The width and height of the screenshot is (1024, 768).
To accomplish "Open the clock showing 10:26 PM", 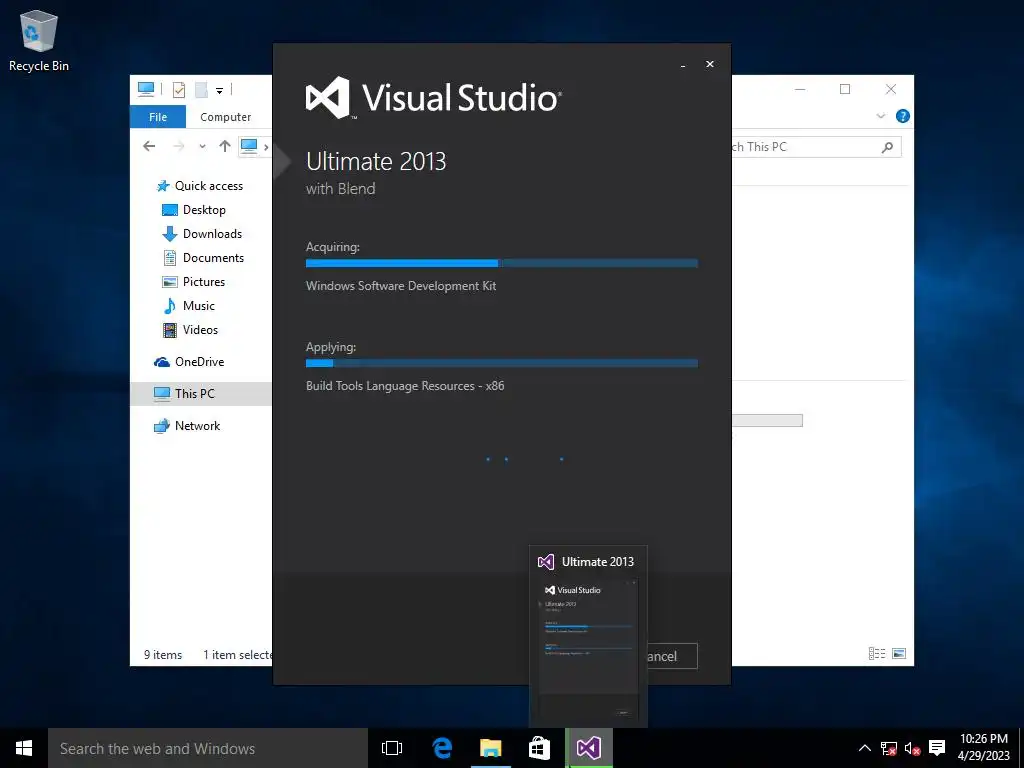I will click(x=984, y=748).
